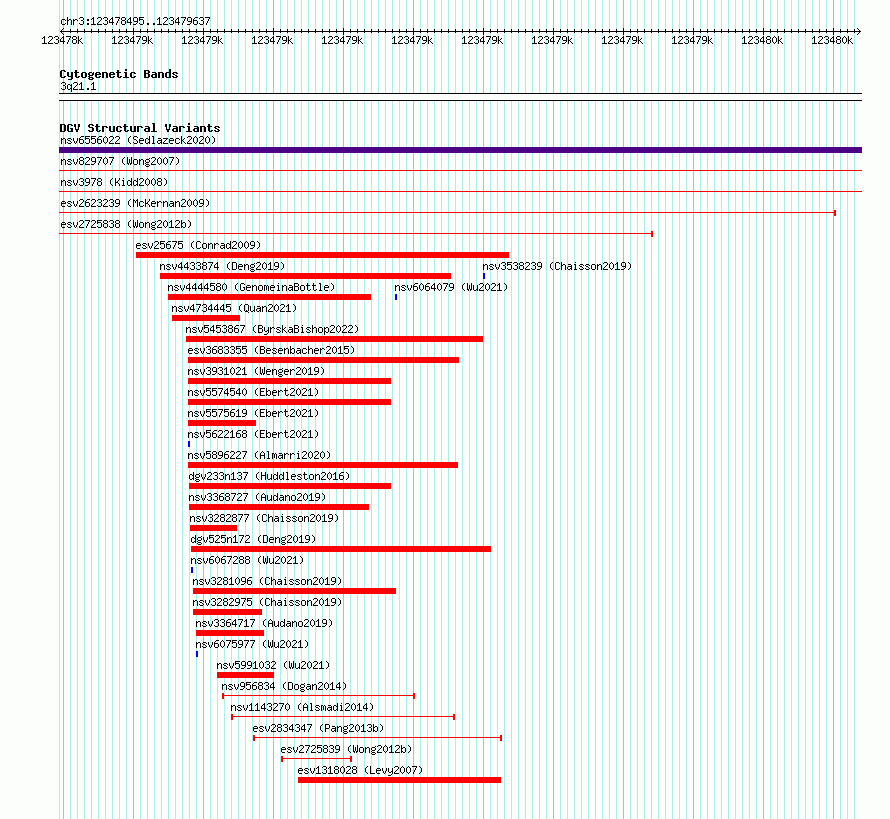
Task: Open nsv3978 (Kidd2008) variant label
Action: point(114,182)
